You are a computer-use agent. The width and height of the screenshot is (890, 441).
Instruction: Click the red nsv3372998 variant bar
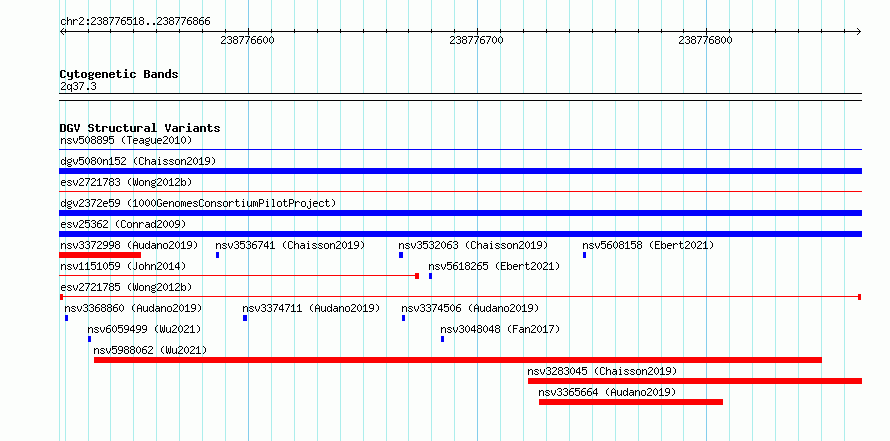(100, 255)
